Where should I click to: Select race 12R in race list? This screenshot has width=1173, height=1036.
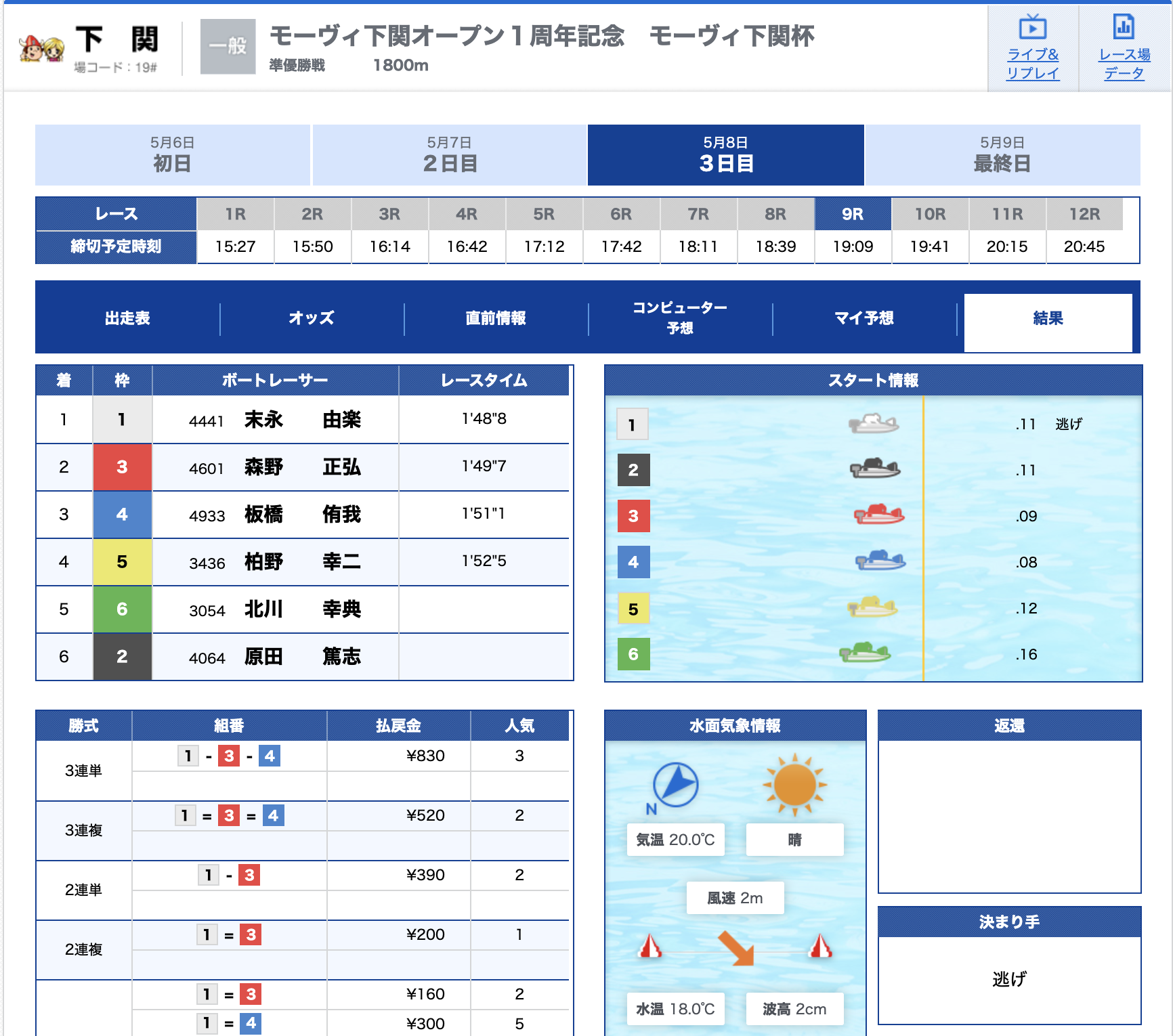[1084, 215]
